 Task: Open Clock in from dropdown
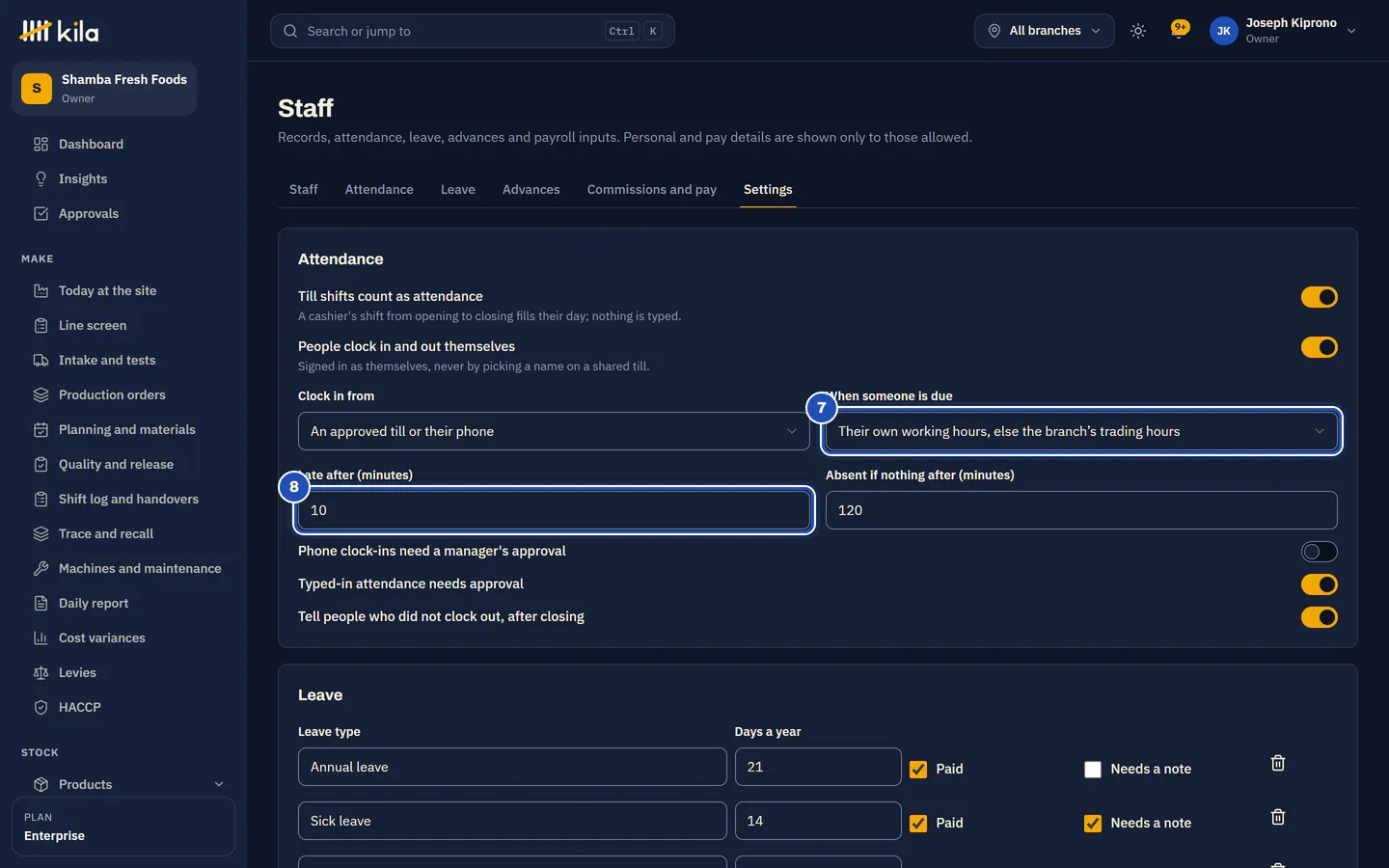tap(554, 431)
